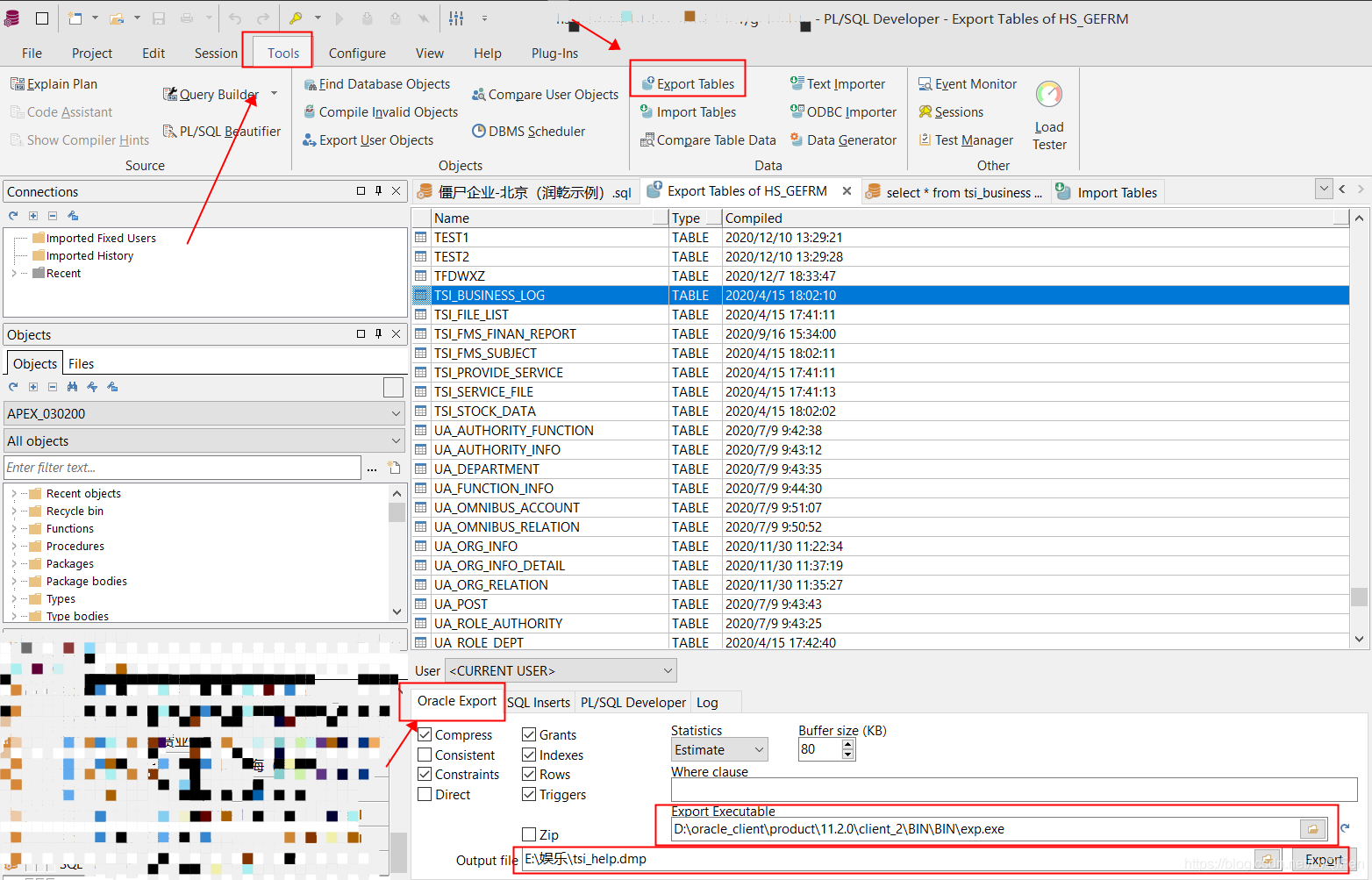The image size is (1372, 880).
Task: Click Name column header
Action: click(550, 218)
